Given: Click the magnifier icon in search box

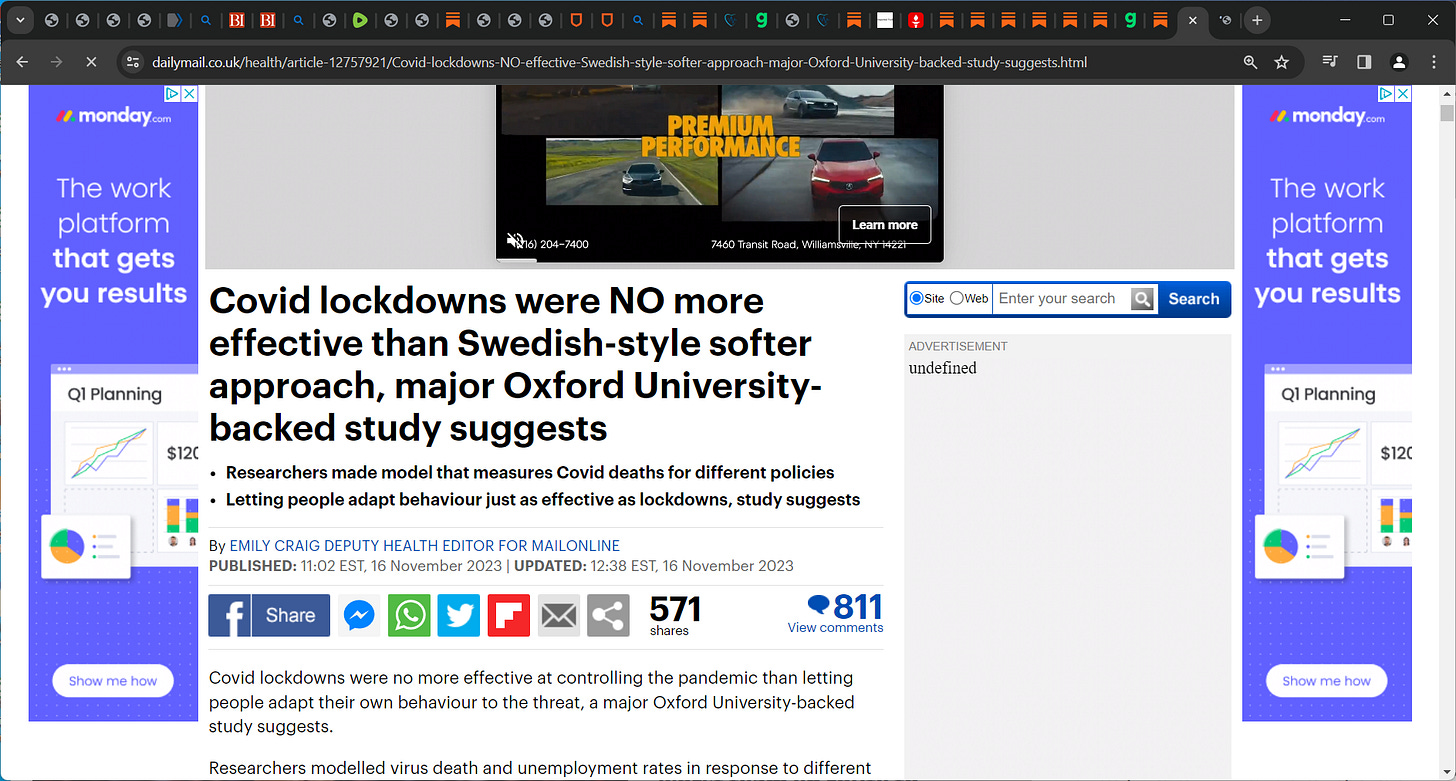Looking at the screenshot, I should pyautogui.click(x=1143, y=299).
